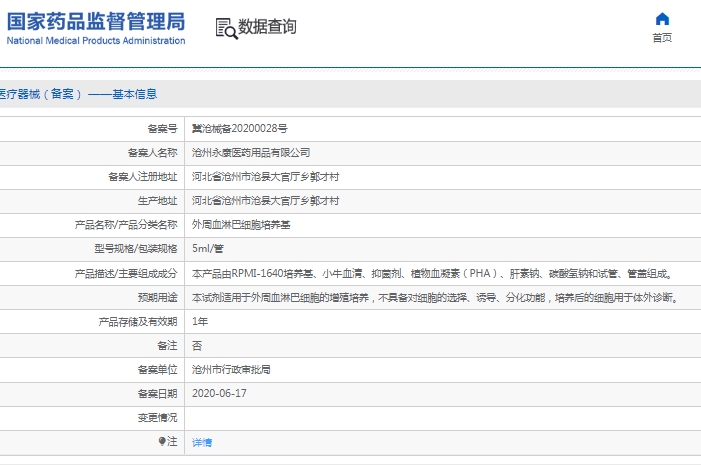Click the 型号规格/包装规格 row label

point(136,249)
